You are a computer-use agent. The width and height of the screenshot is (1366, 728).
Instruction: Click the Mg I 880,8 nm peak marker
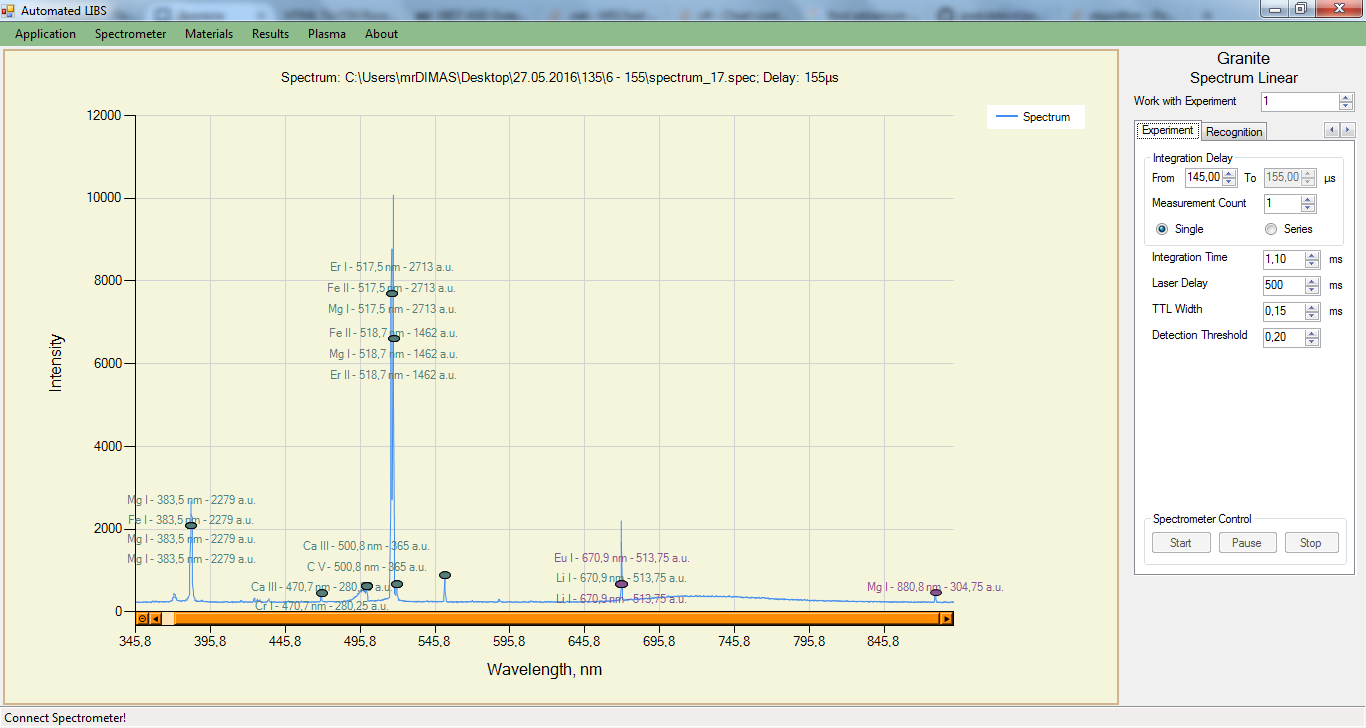936,593
